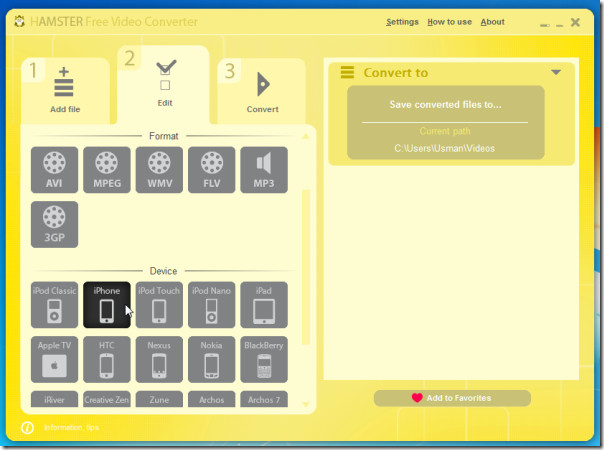This screenshot has height=450, width=604.
Task: Pick the BlackBerry device tile
Action: (x=264, y=359)
